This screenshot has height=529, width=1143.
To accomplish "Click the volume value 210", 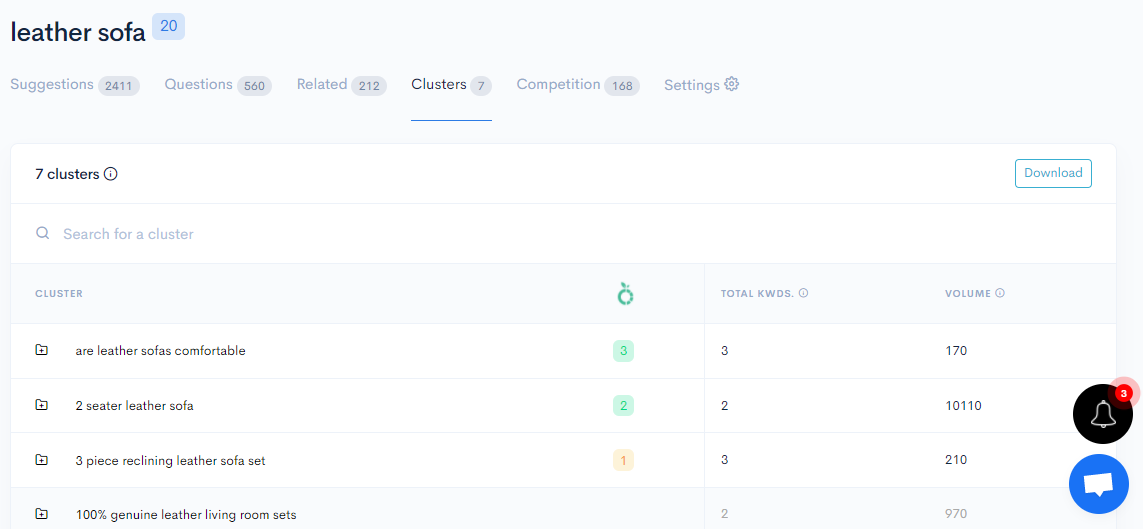I will pyautogui.click(x=956, y=460).
